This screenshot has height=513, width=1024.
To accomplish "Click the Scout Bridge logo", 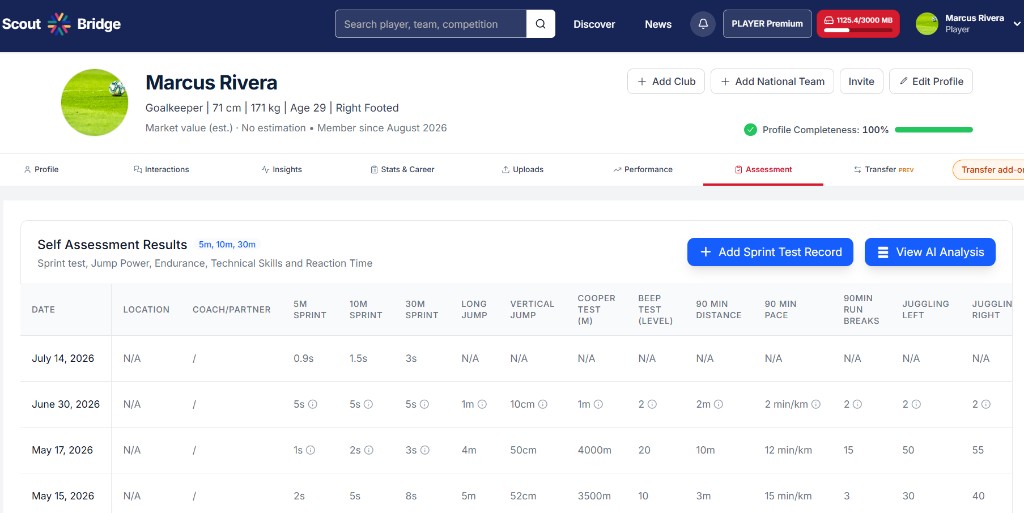I will (61, 24).
